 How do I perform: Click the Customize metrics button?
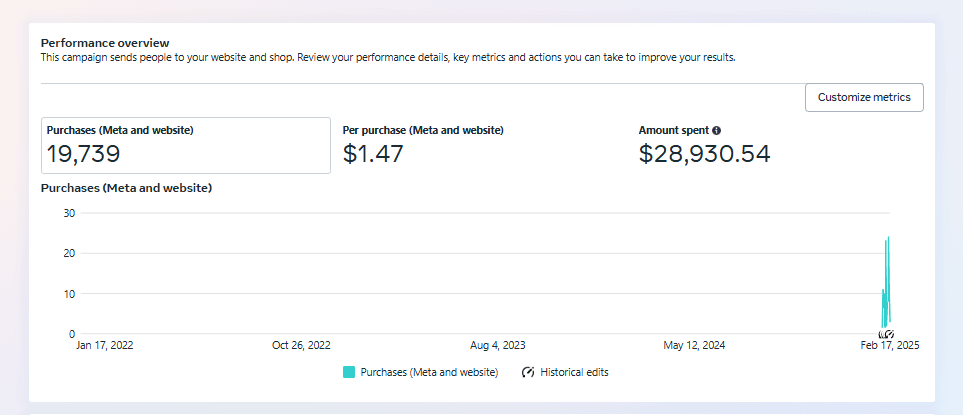[x=864, y=97]
